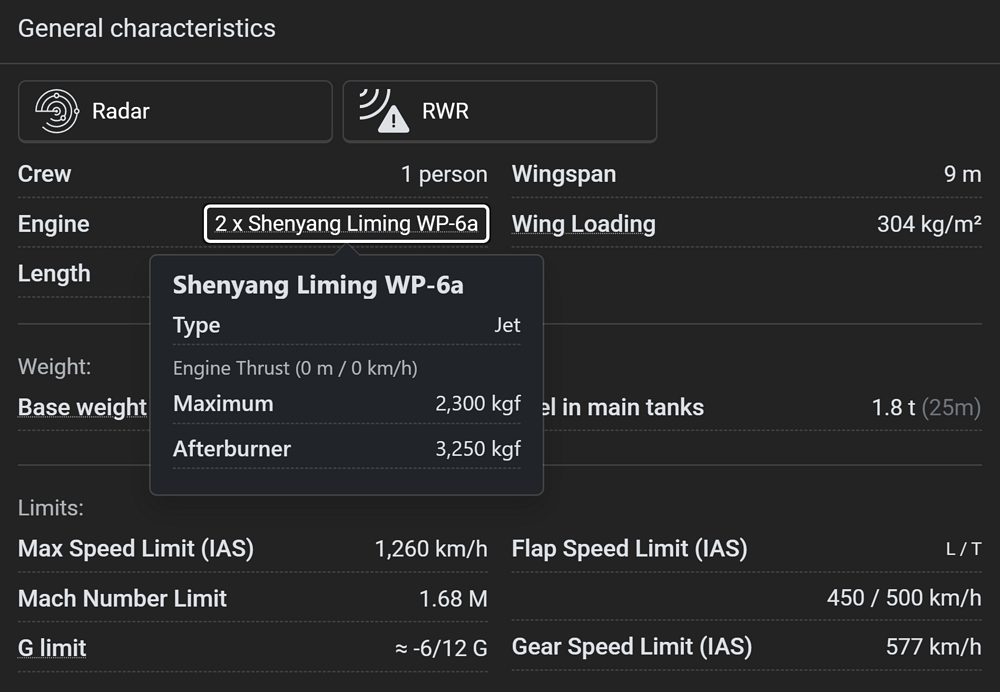Click the Maximum thrust value 2,300 kgf

pos(477,404)
